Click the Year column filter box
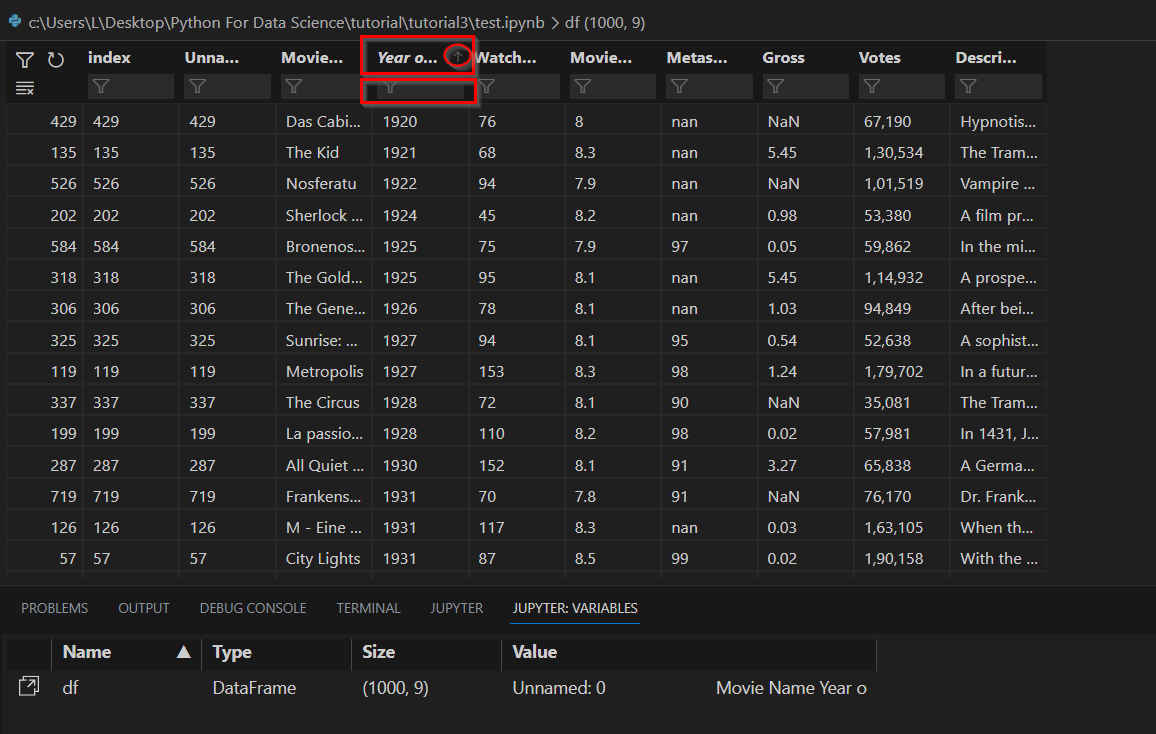Image resolution: width=1156 pixels, height=734 pixels. (x=420, y=87)
